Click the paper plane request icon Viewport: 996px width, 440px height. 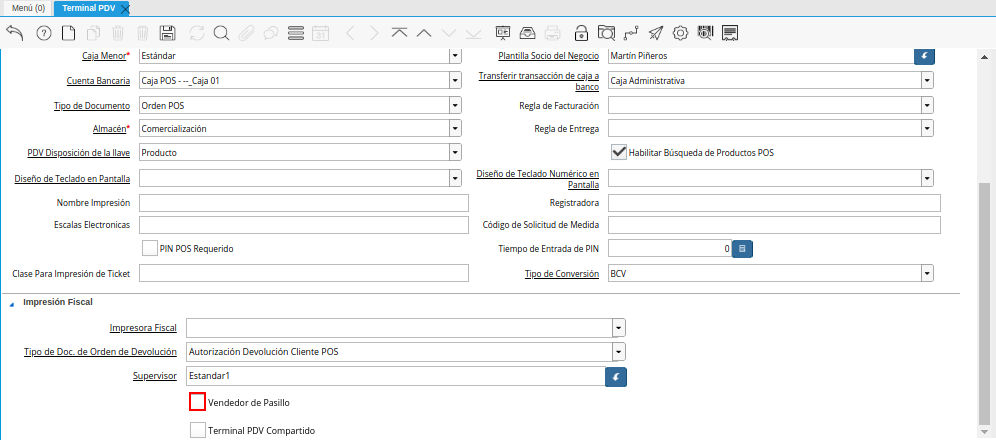656,33
